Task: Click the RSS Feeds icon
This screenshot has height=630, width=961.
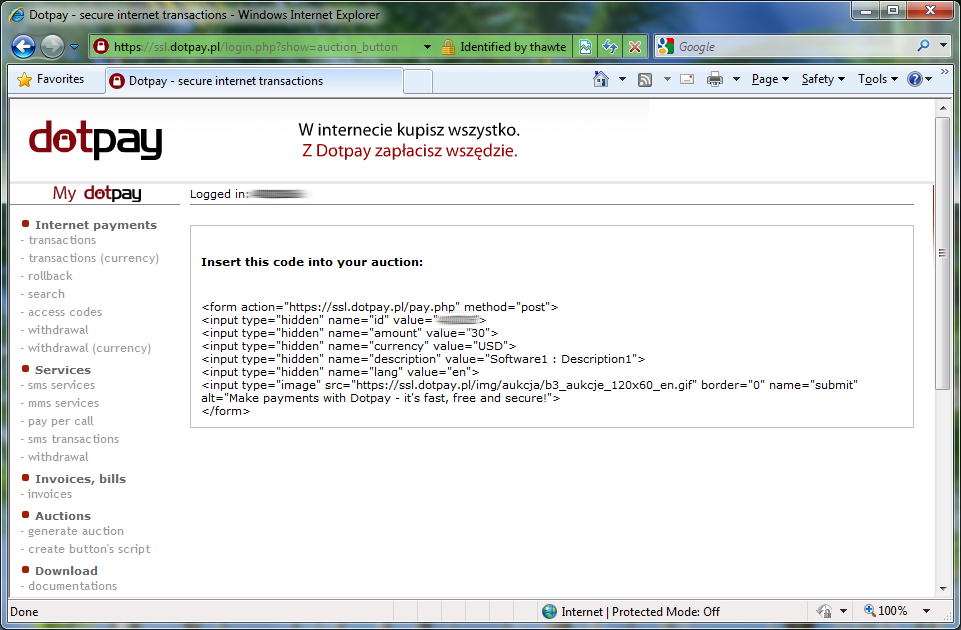Action: 645,80
